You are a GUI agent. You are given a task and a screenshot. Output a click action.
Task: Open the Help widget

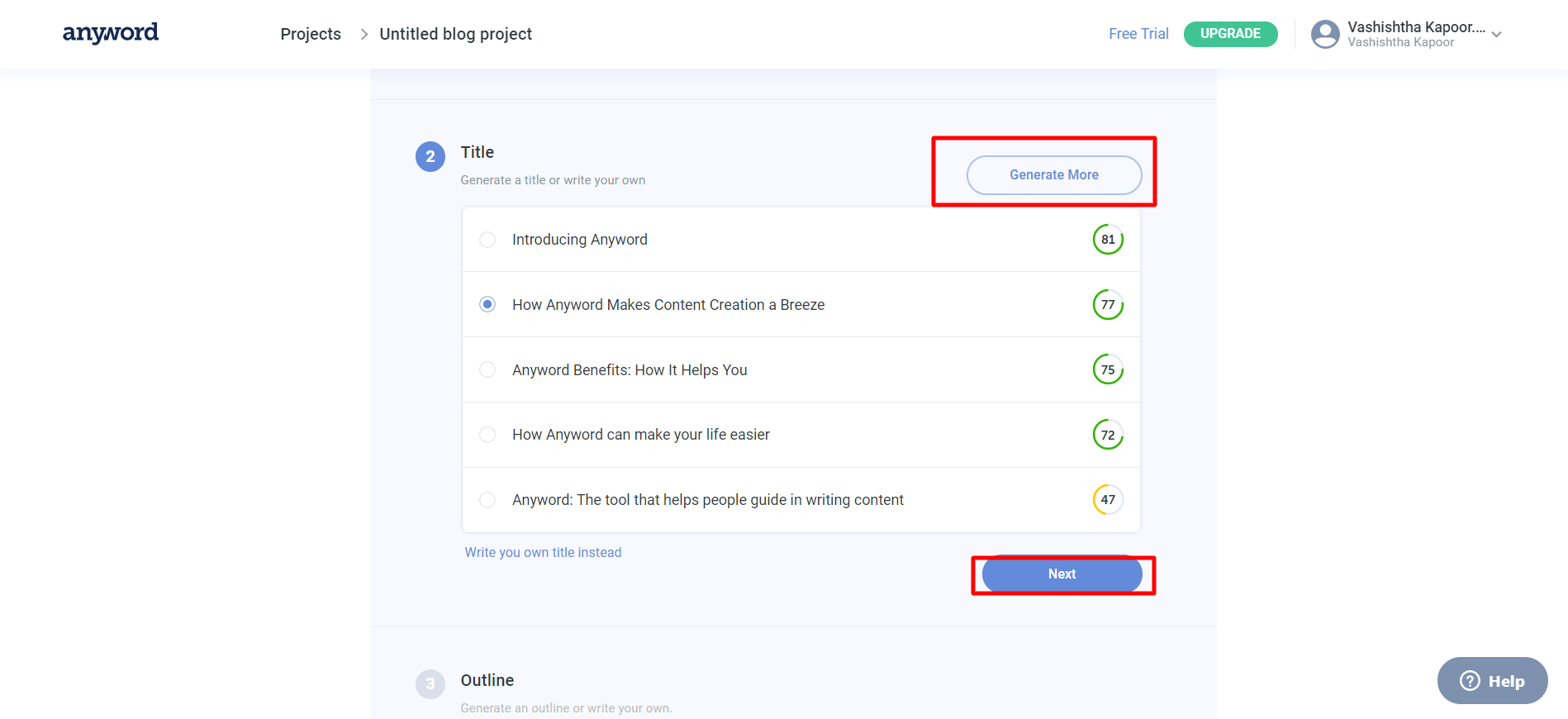(x=1492, y=681)
